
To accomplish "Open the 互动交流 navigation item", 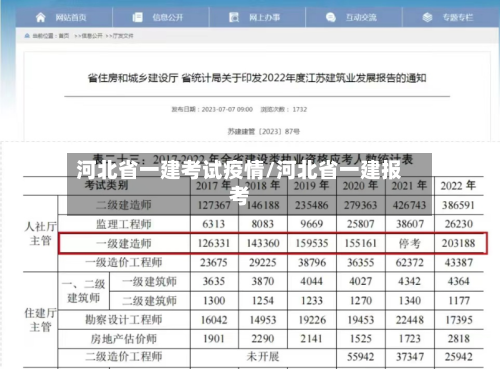I will [361, 17].
